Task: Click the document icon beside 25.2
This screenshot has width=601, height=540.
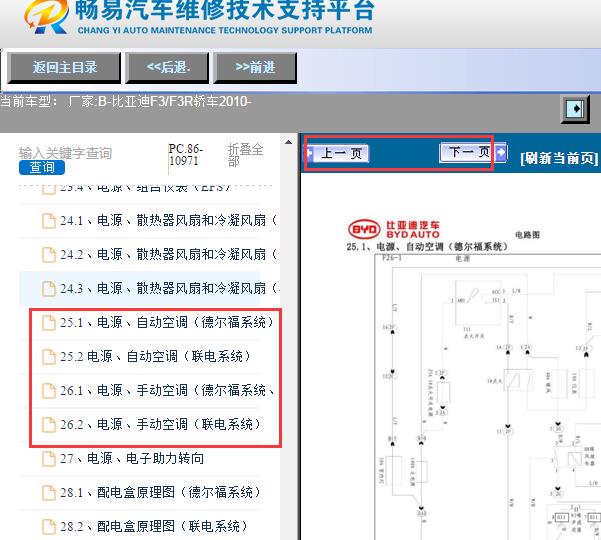Action: [49, 356]
